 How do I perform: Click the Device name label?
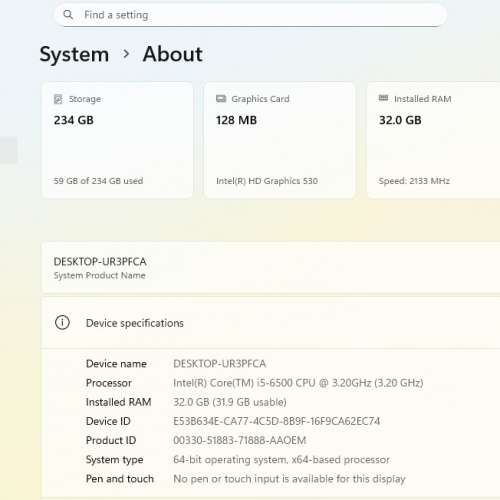point(116,364)
